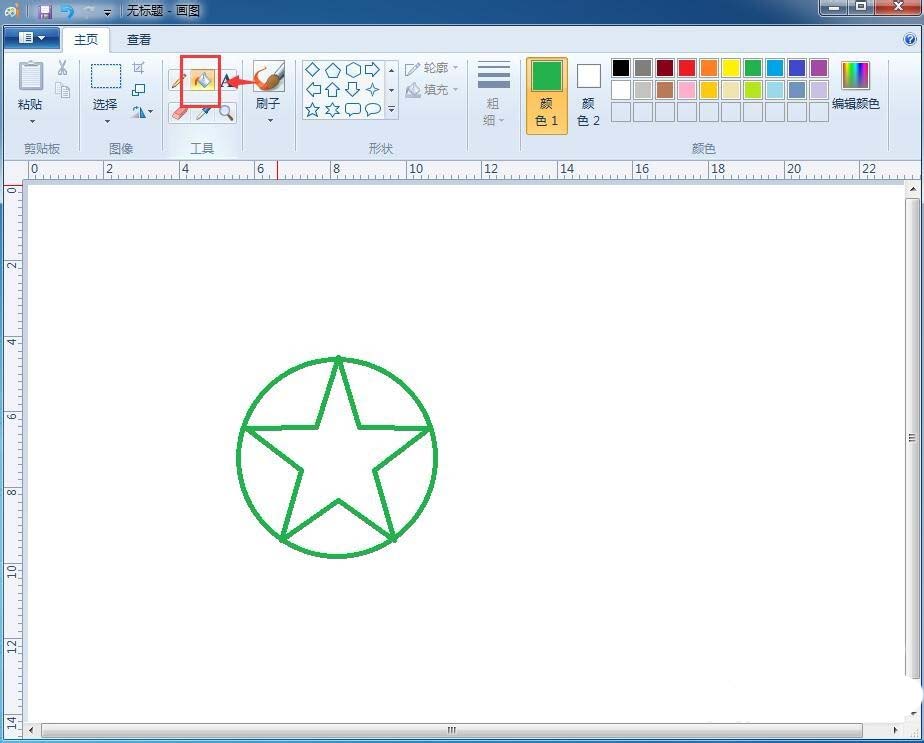Viewport: 924px width, 743px height.
Task: Open Help via the question mark icon
Action: click(x=909, y=39)
